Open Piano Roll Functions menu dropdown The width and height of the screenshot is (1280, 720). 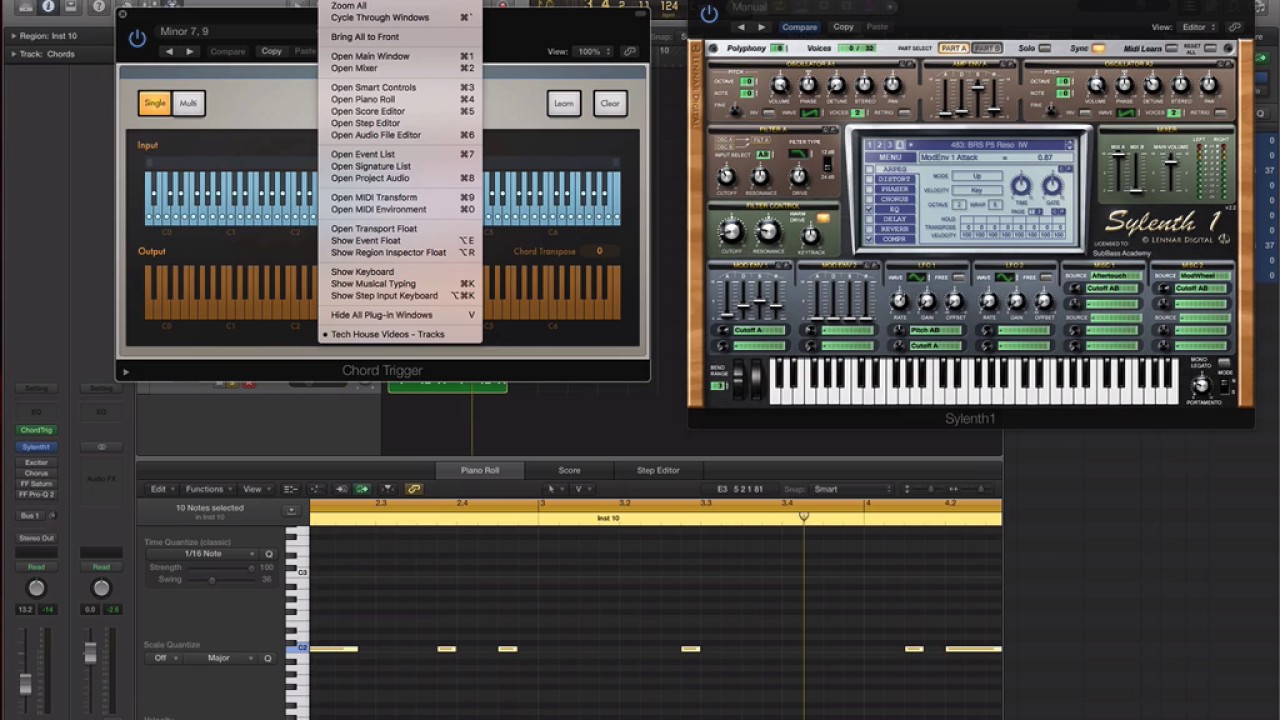[208, 489]
